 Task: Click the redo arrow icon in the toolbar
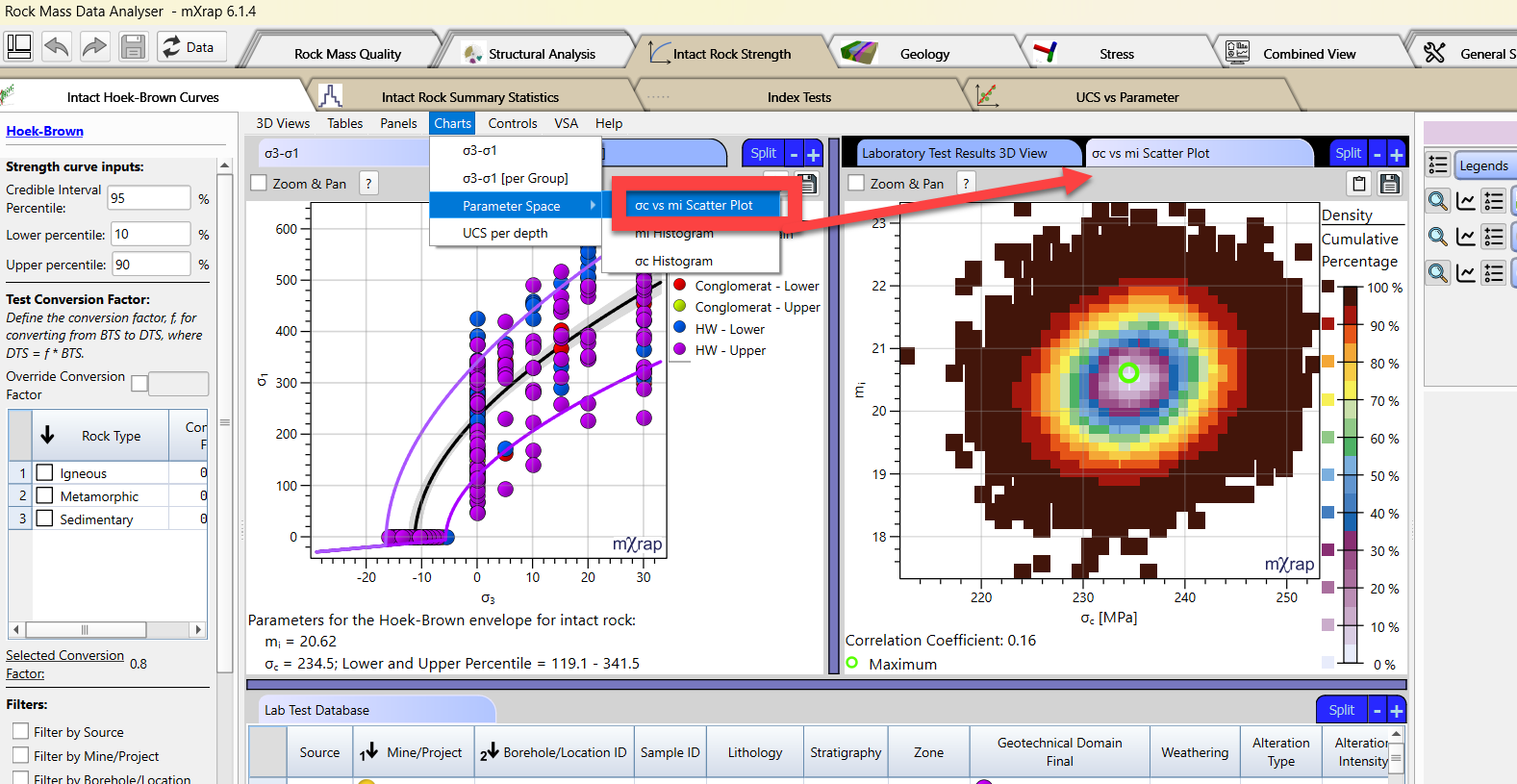coord(94,46)
